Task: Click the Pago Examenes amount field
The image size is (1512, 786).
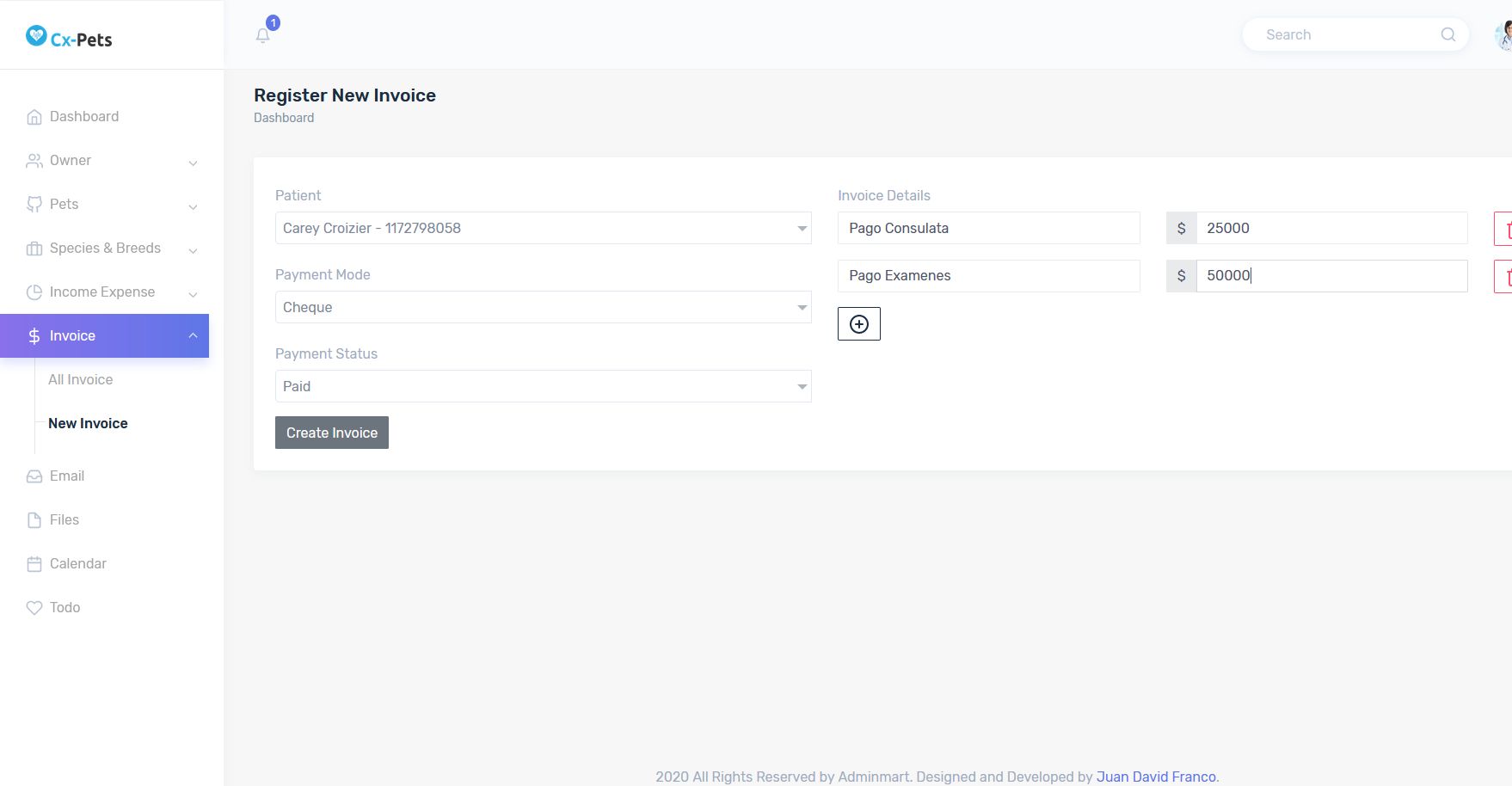Action: click(x=1331, y=276)
